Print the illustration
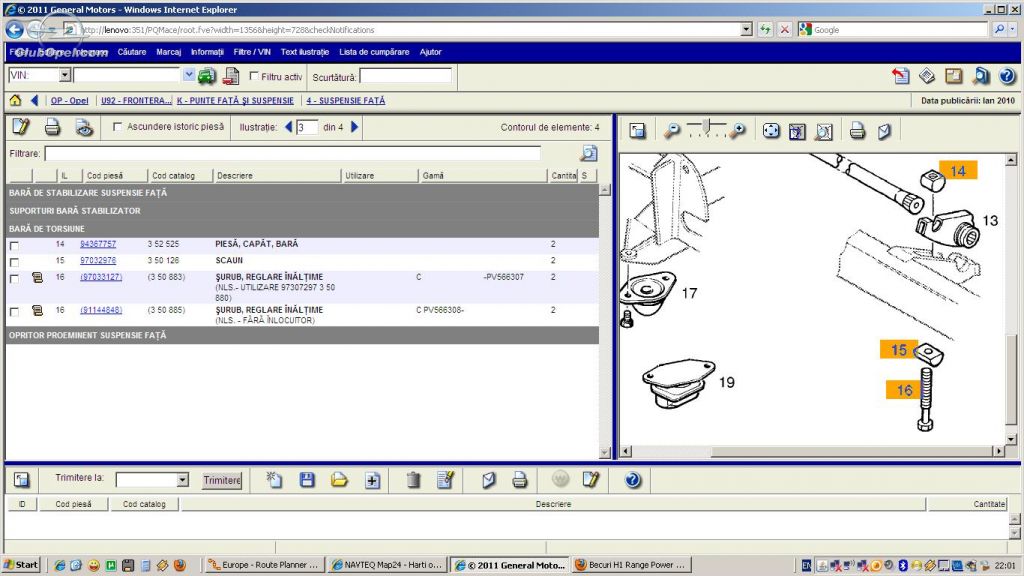 point(857,131)
